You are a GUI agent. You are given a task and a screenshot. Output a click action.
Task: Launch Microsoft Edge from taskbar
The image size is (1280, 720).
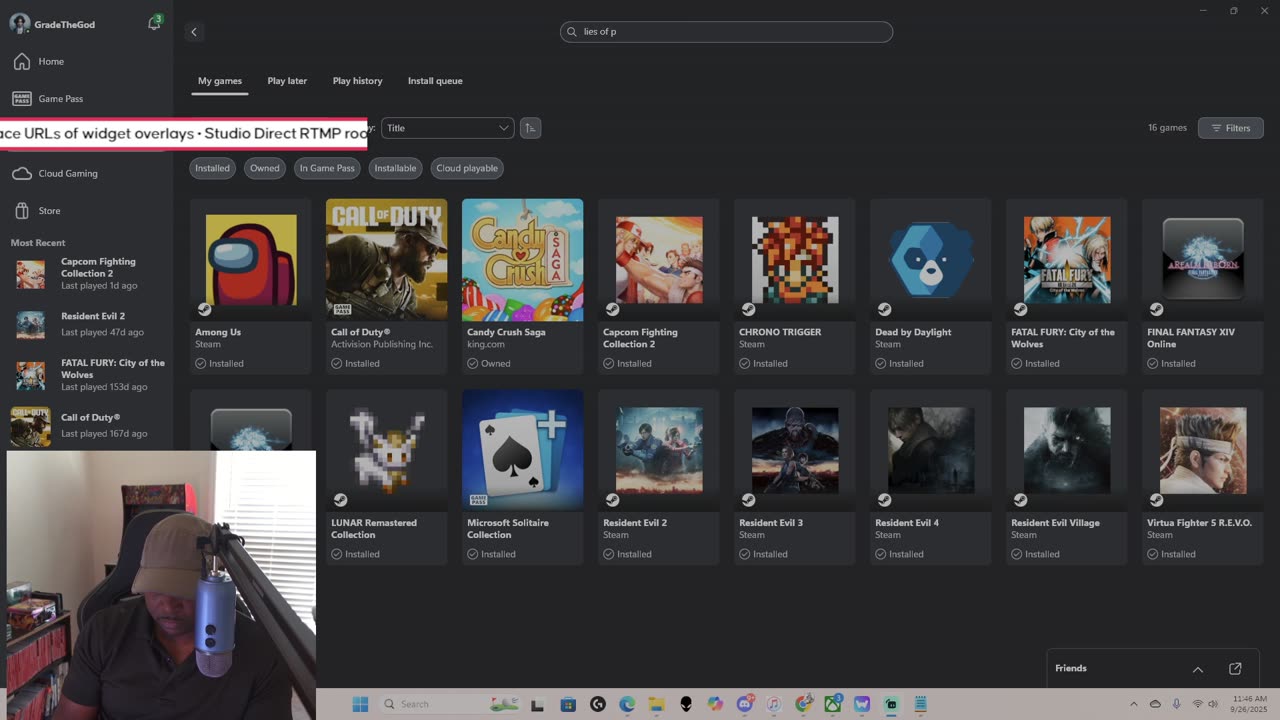pos(627,704)
